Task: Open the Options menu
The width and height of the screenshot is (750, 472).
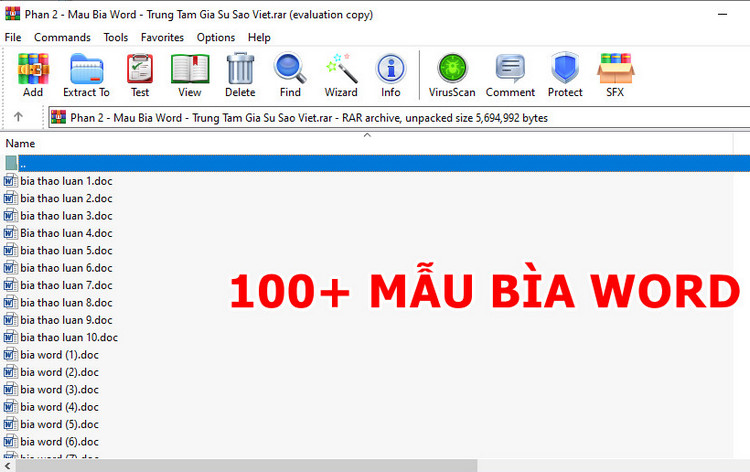Action: tap(216, 37)
